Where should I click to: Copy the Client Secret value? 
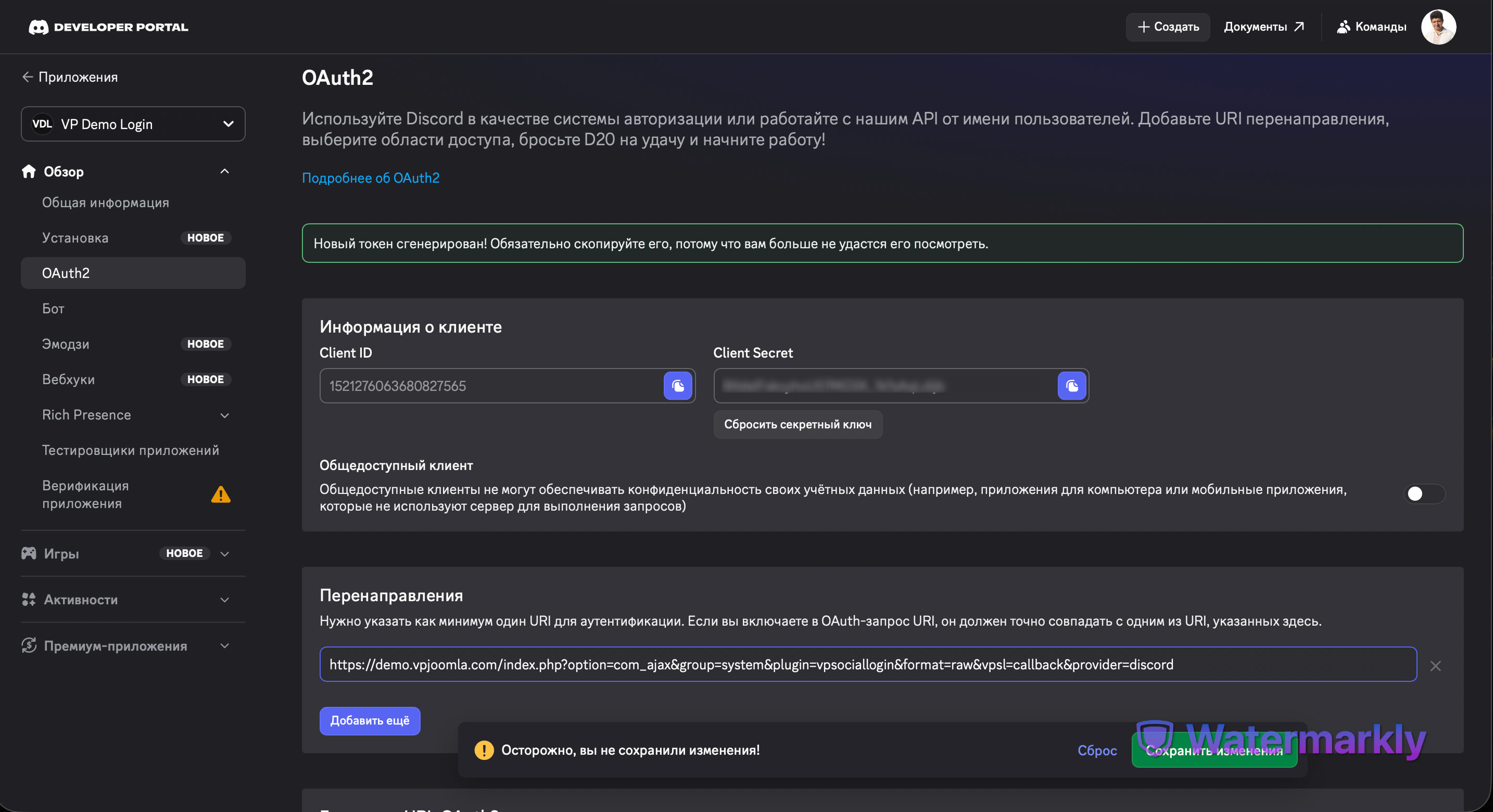coord(1072,386)
